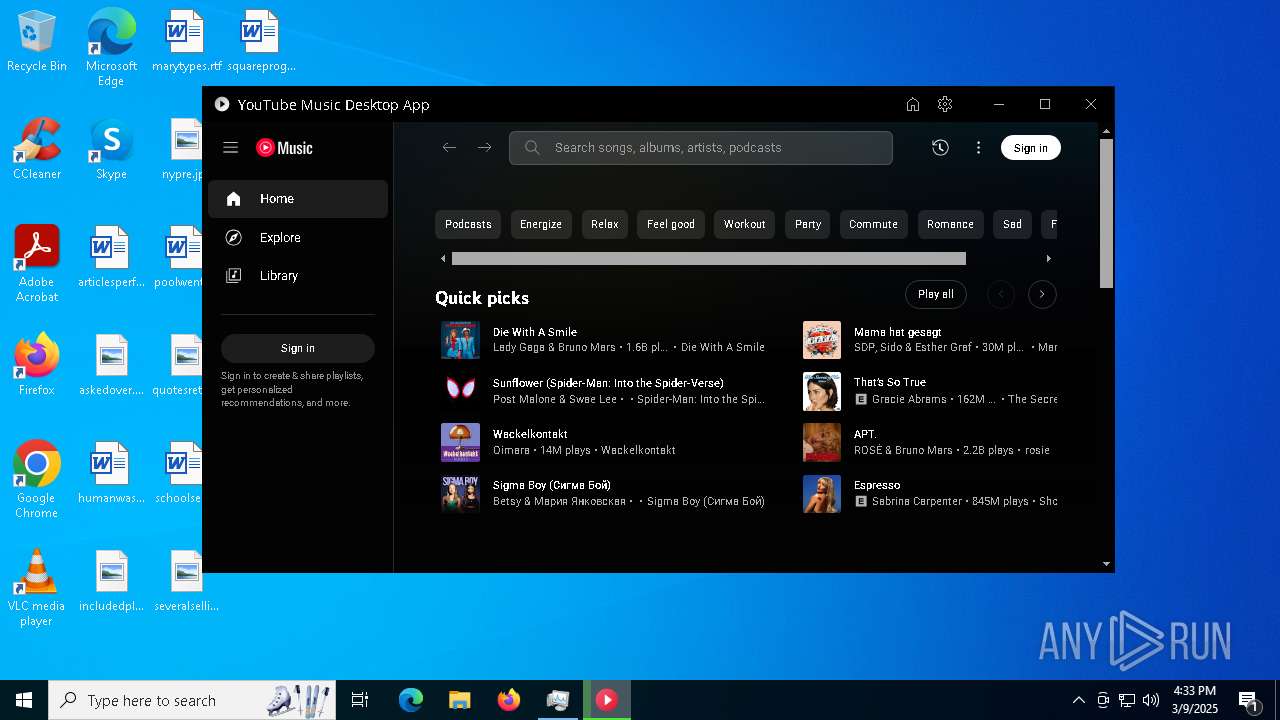Click the horizontal chips scrollbar thumb
Screen dimensions: 1280x720
point(709,259)
